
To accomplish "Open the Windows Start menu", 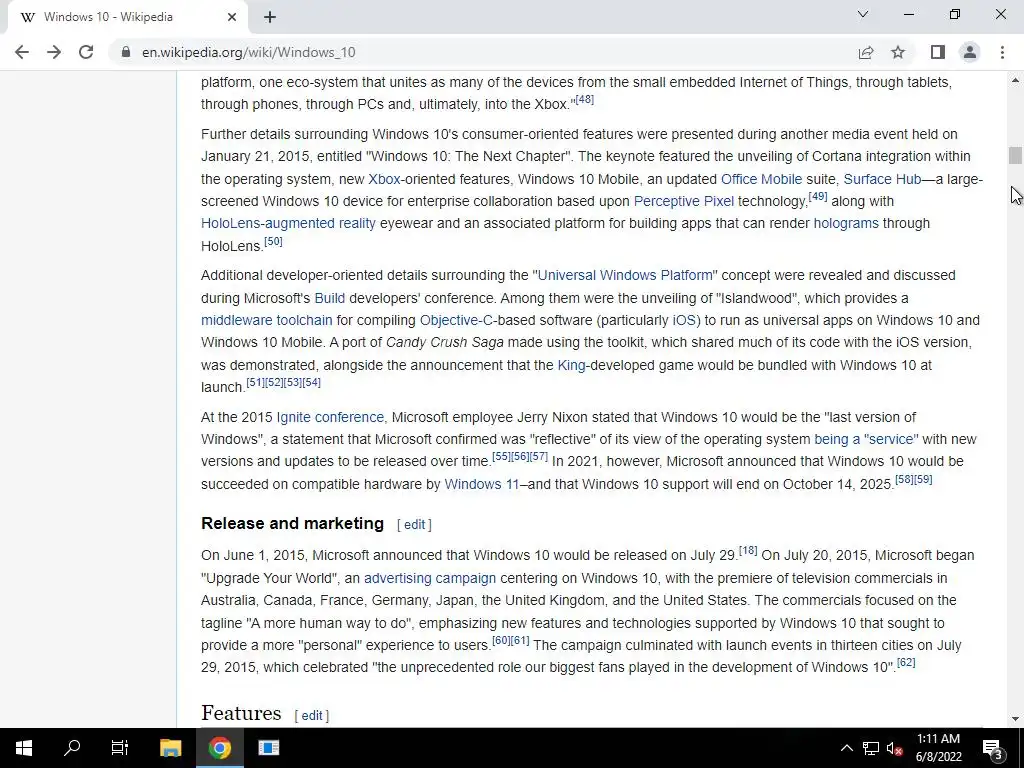I will 24,748.
